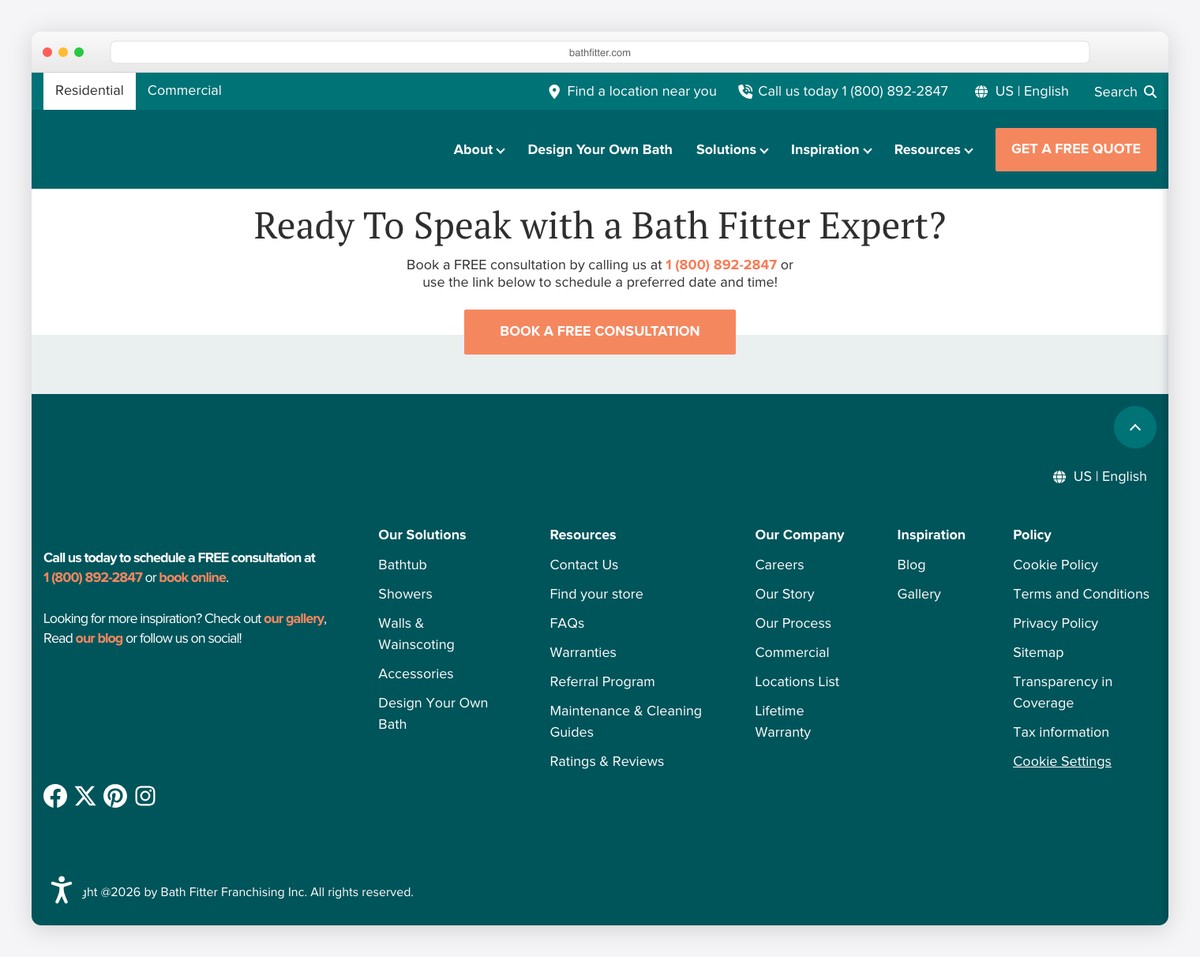Open the Instagram social icon
1200x957 pixels.
tap(145, 796)
